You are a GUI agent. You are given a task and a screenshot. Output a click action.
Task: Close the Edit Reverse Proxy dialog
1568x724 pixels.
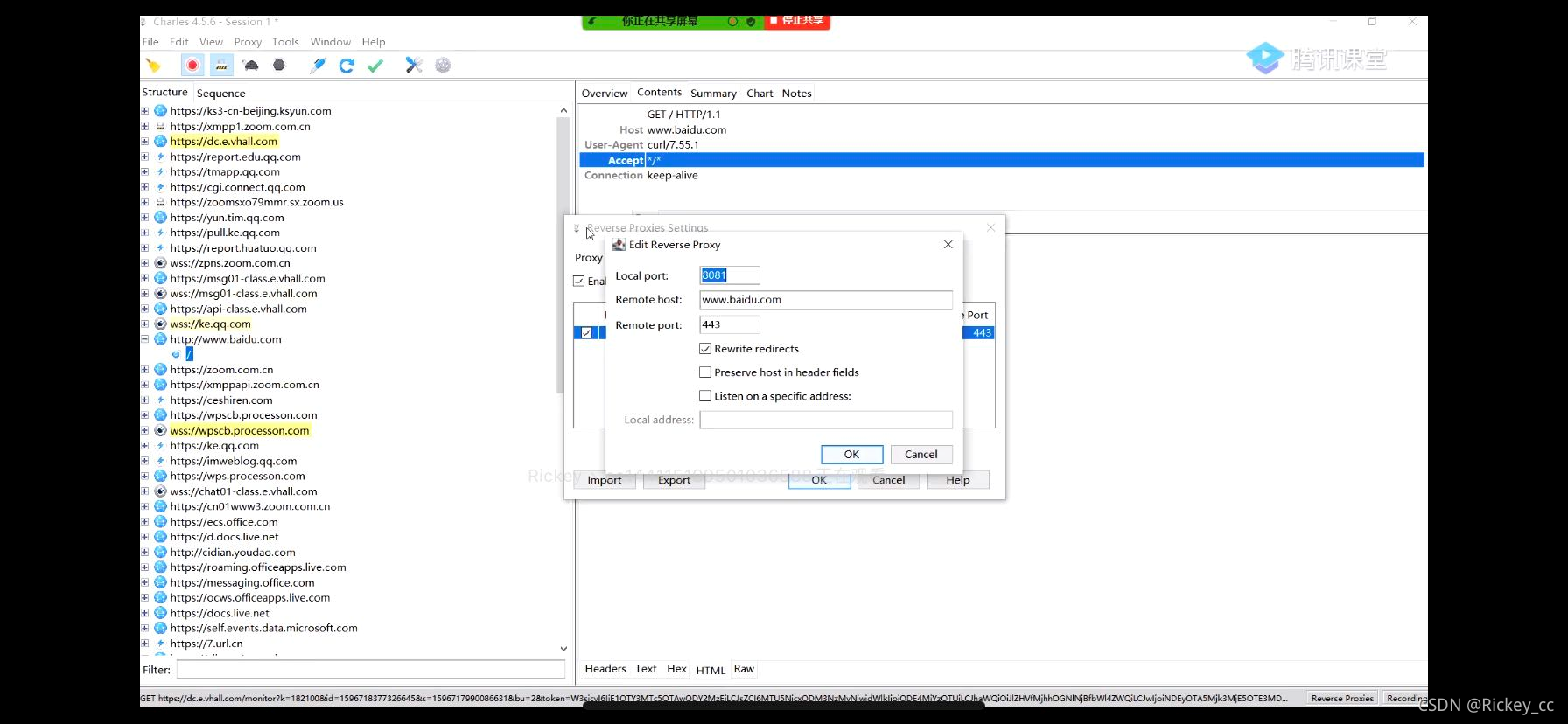[948, 245]
